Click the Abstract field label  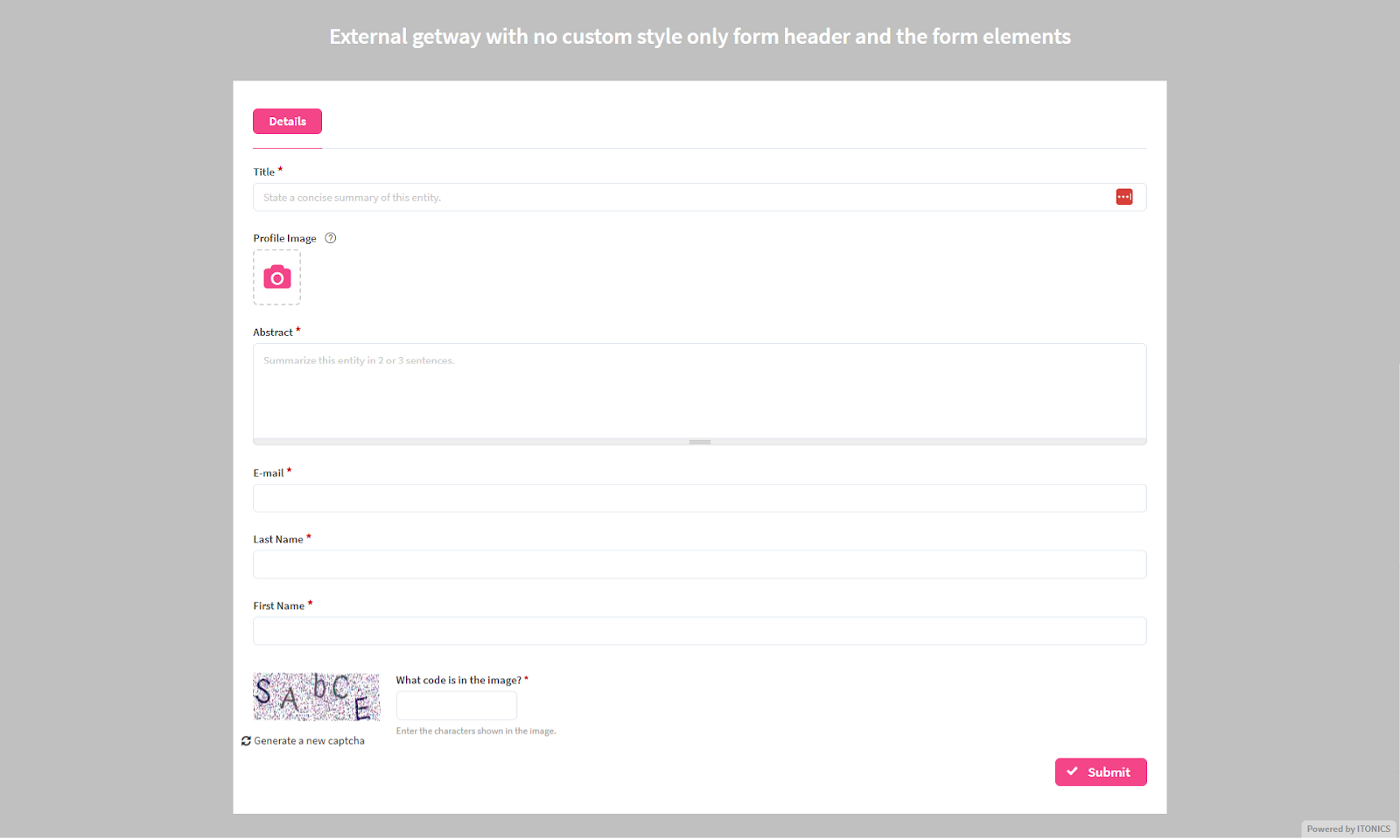pyautogui.click(x=273, y=332)
